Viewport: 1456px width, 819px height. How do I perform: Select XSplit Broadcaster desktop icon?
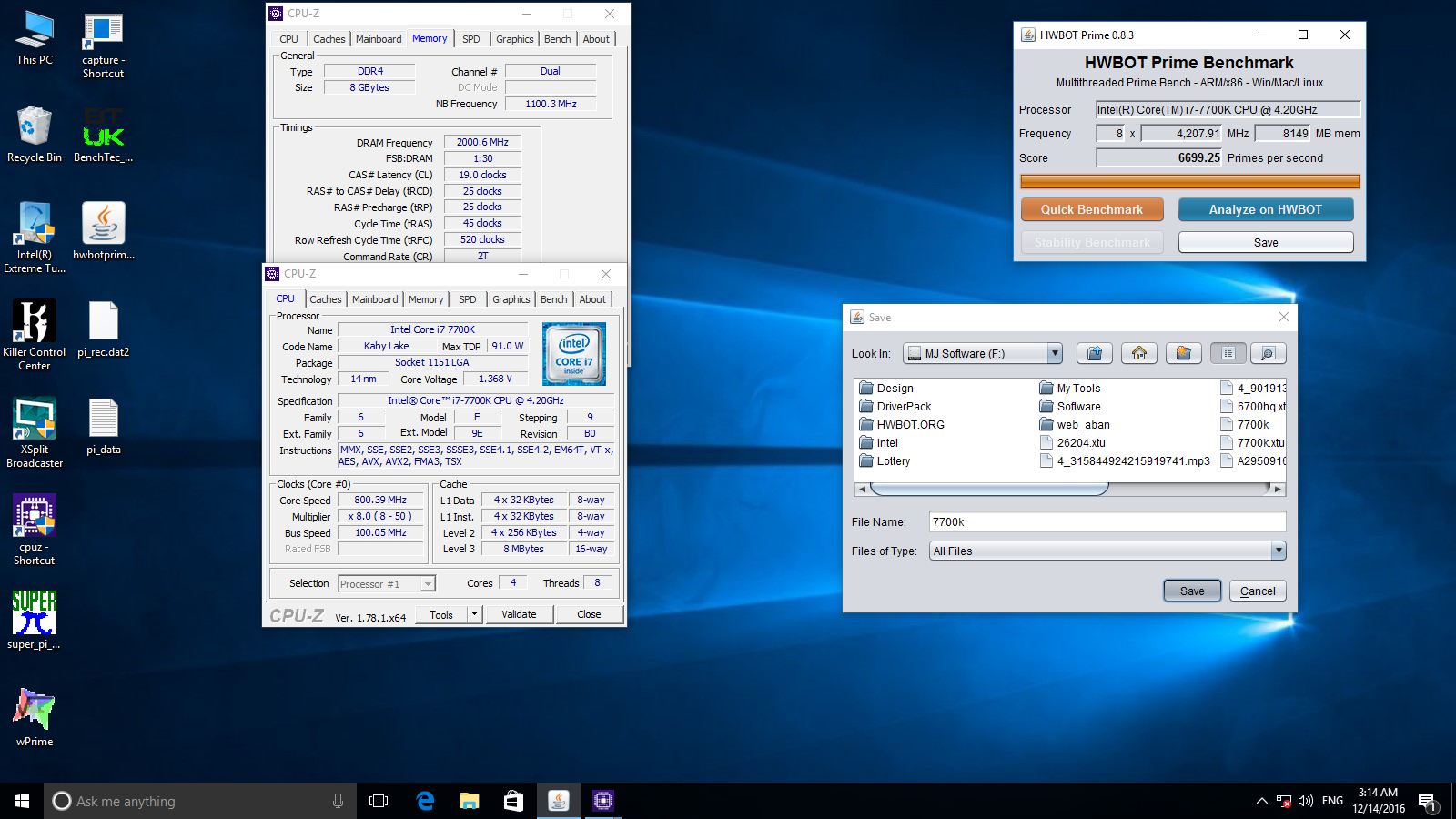tap(35, 432)
